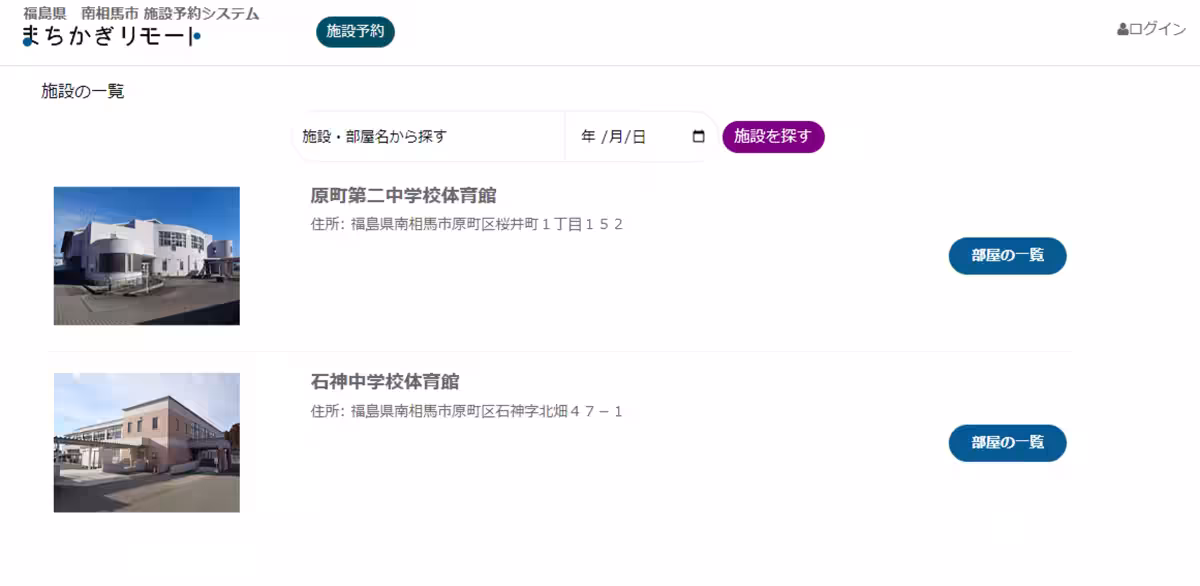The width and height of the screenshot is (1200, 586).
Task: Open the calendar date picker icon
Action: point(698,137)
